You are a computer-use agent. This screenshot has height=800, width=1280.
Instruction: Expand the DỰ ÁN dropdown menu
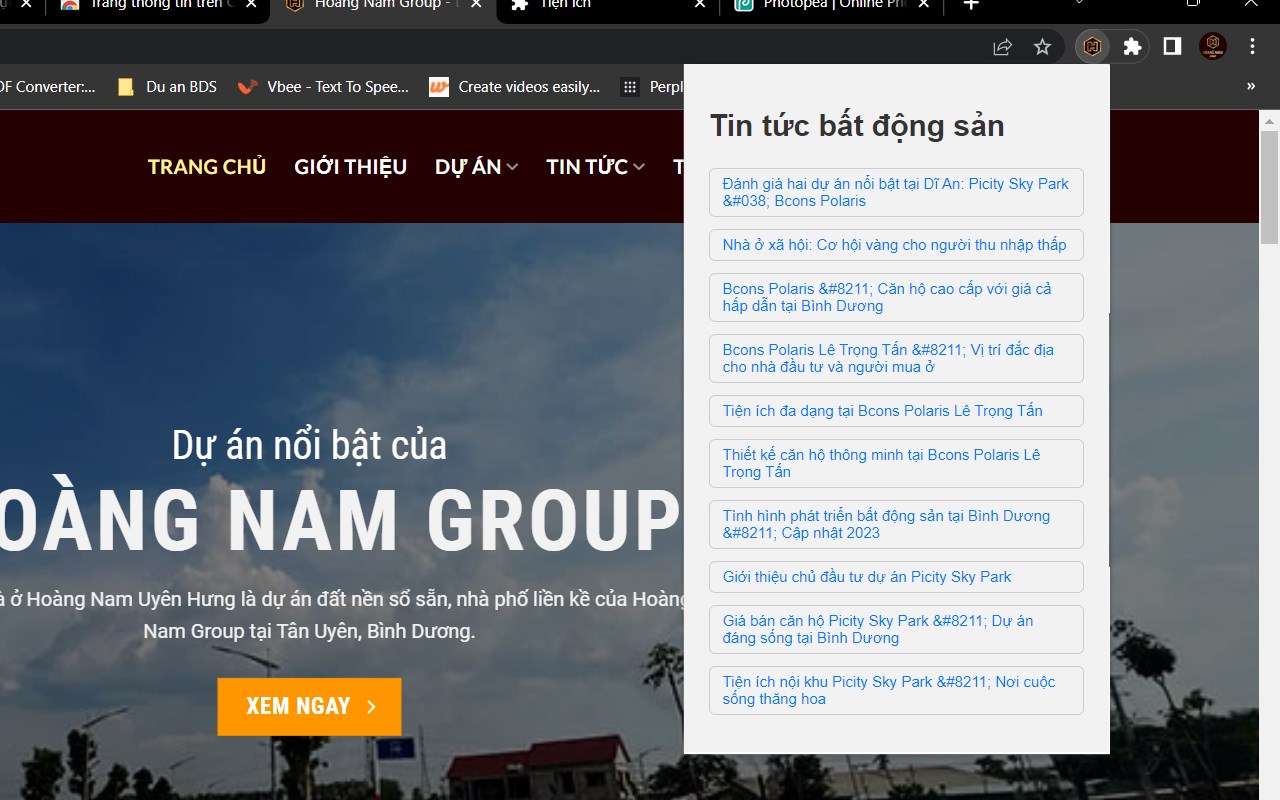point(476,167)
